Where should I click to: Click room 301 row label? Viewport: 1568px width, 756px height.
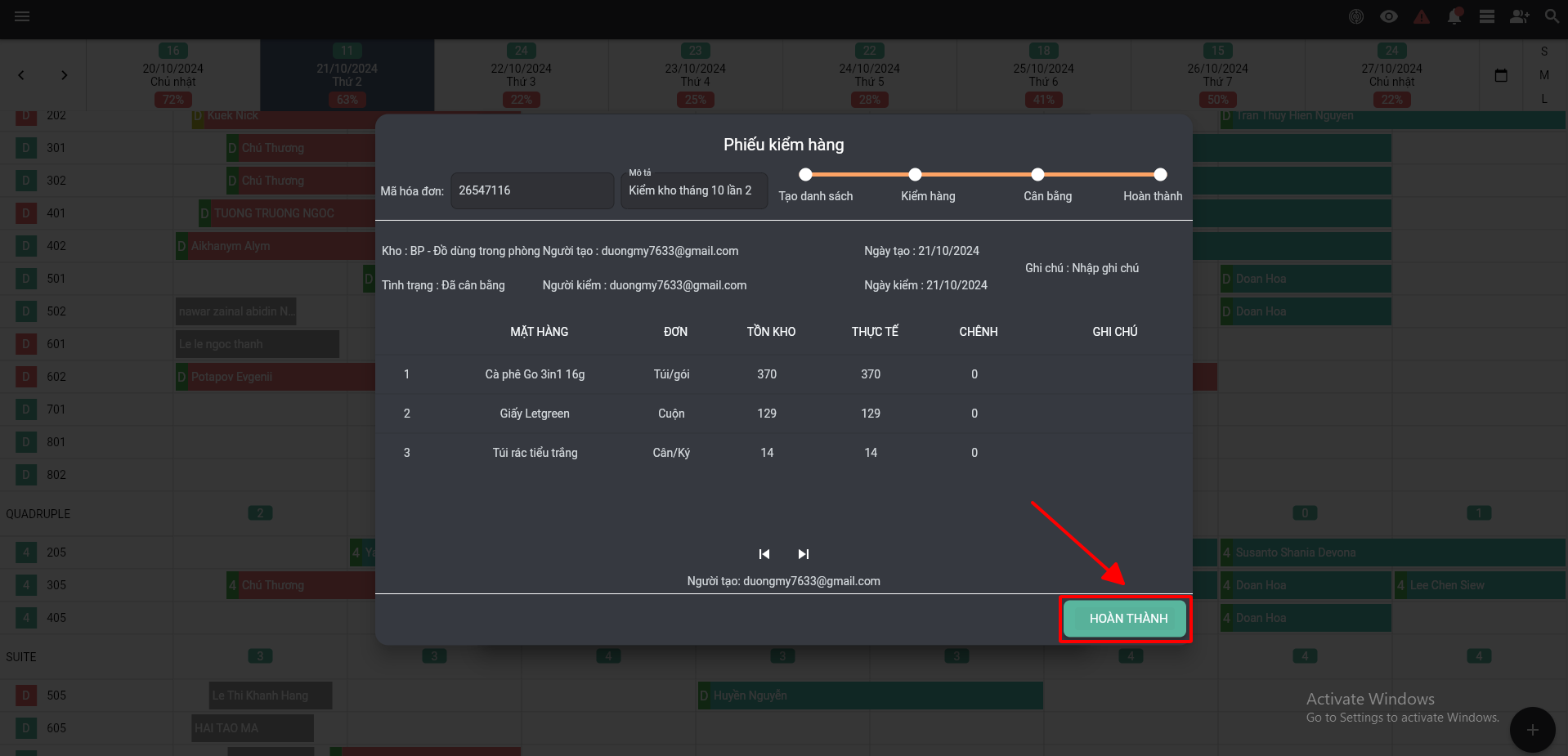56,148
